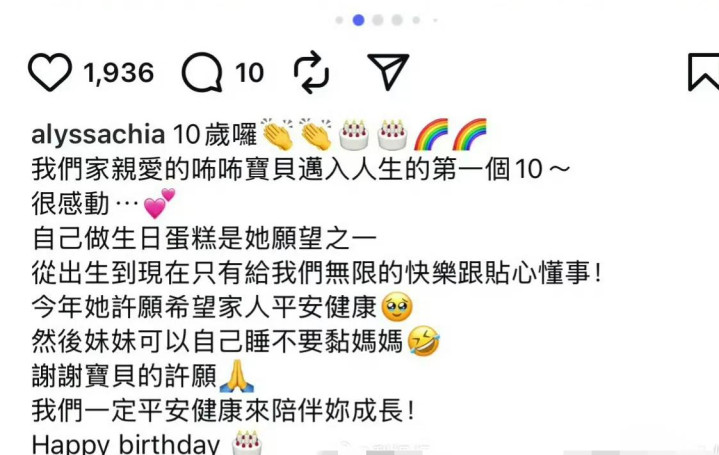Viewport: 719px width, 455px height.
Task: Jump to the fifth carousel dot
Action: tap(416, 20)
